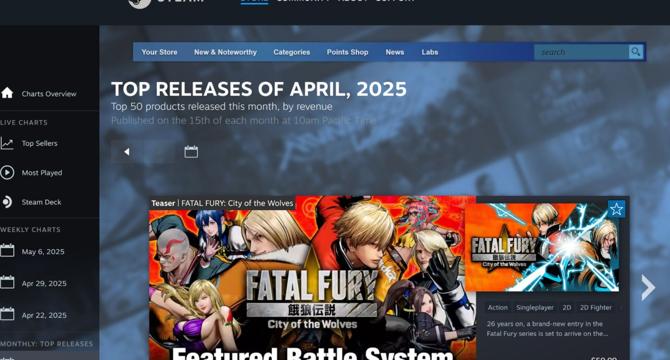Open the Categories menu
Image resolution: width=670 pixels, height=360 pixels.
(x=292, y=52)
